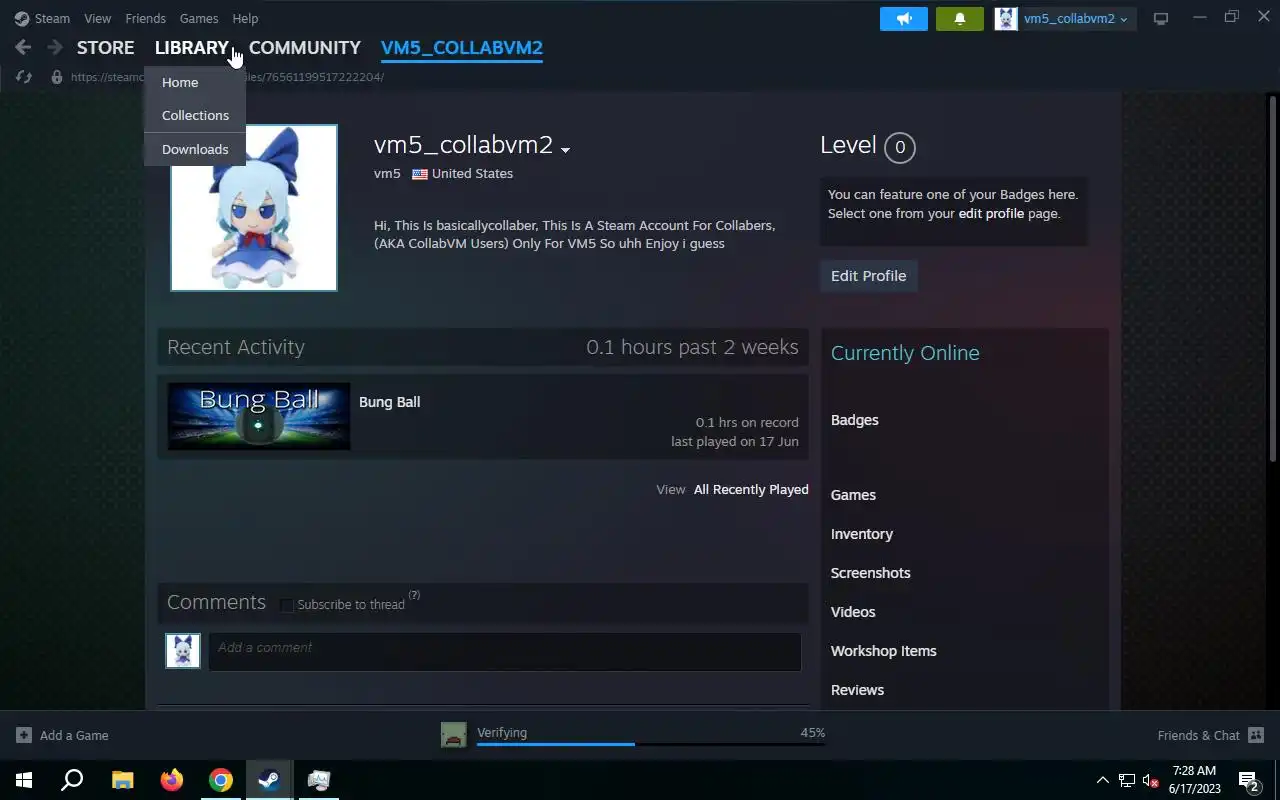Click the avatar icon by account name
The width and height of the screenshot is (1280, 800).
tap(1006, 18)
